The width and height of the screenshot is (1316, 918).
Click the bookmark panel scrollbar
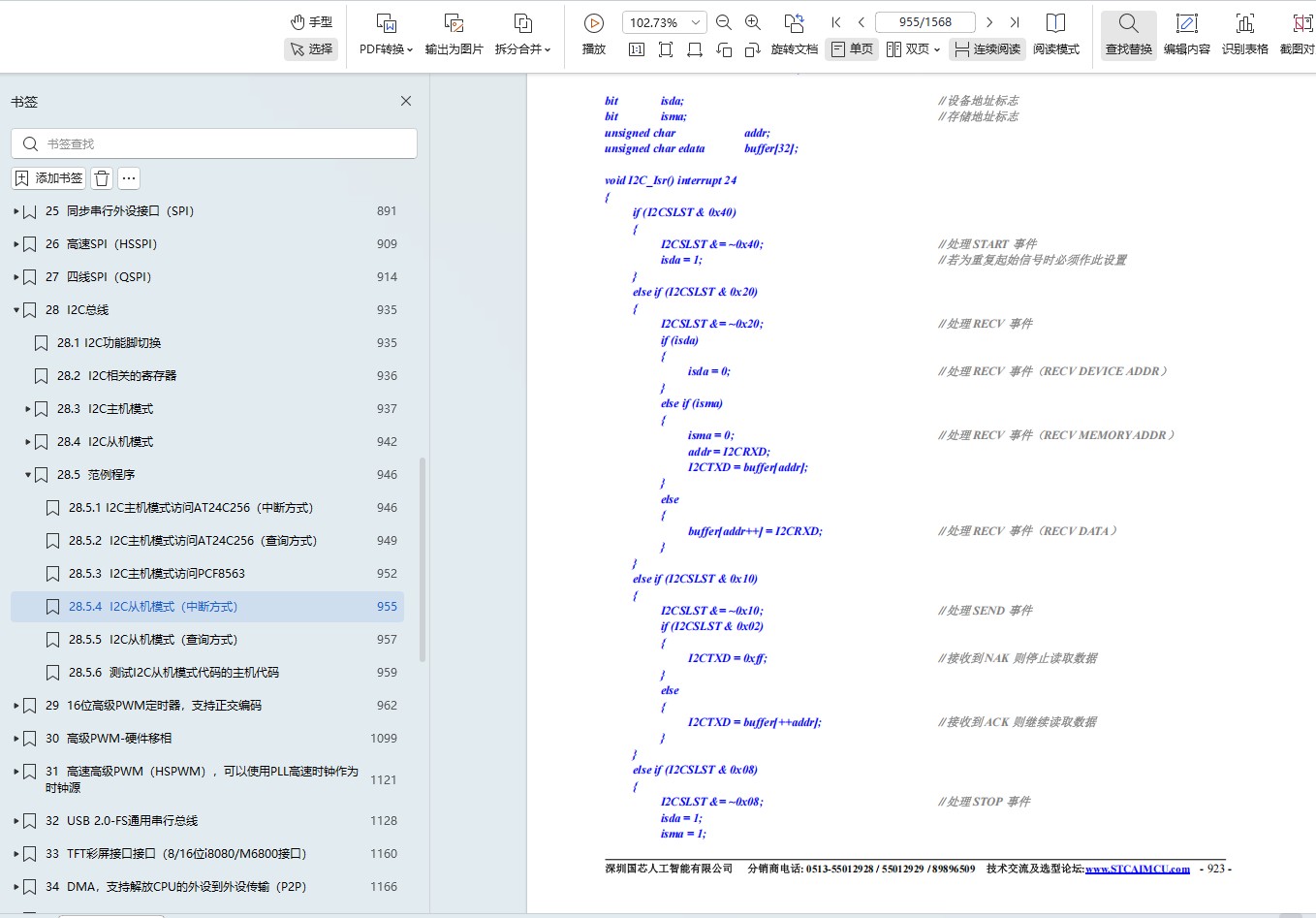click(423, 559)
